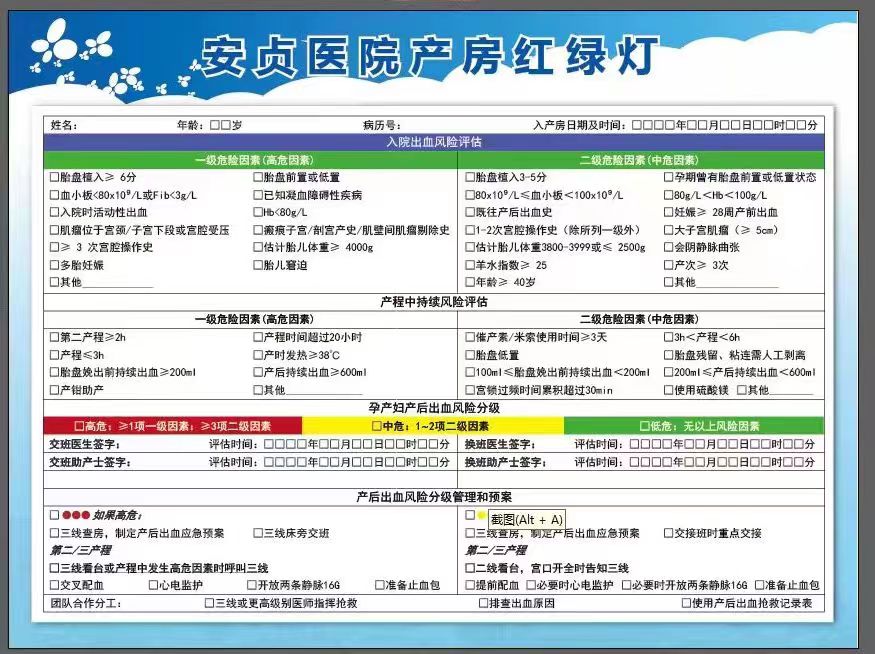The height and width of the screenshot is (654, 875).
Task: Enable the 使用硫酸镁 checkbox
Action: (669, 390)
